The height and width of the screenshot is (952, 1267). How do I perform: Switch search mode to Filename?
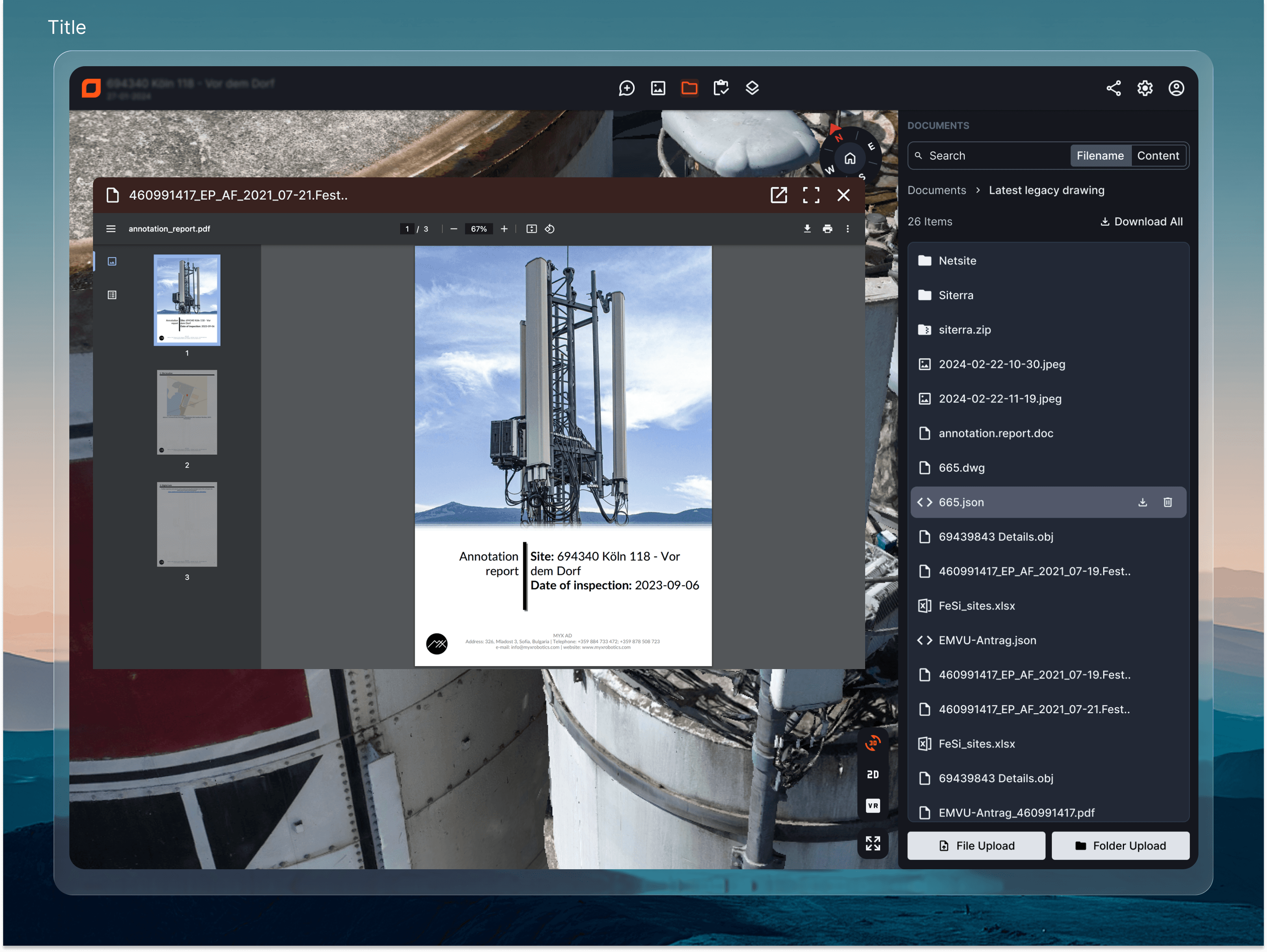click(x=1100, y=156)
